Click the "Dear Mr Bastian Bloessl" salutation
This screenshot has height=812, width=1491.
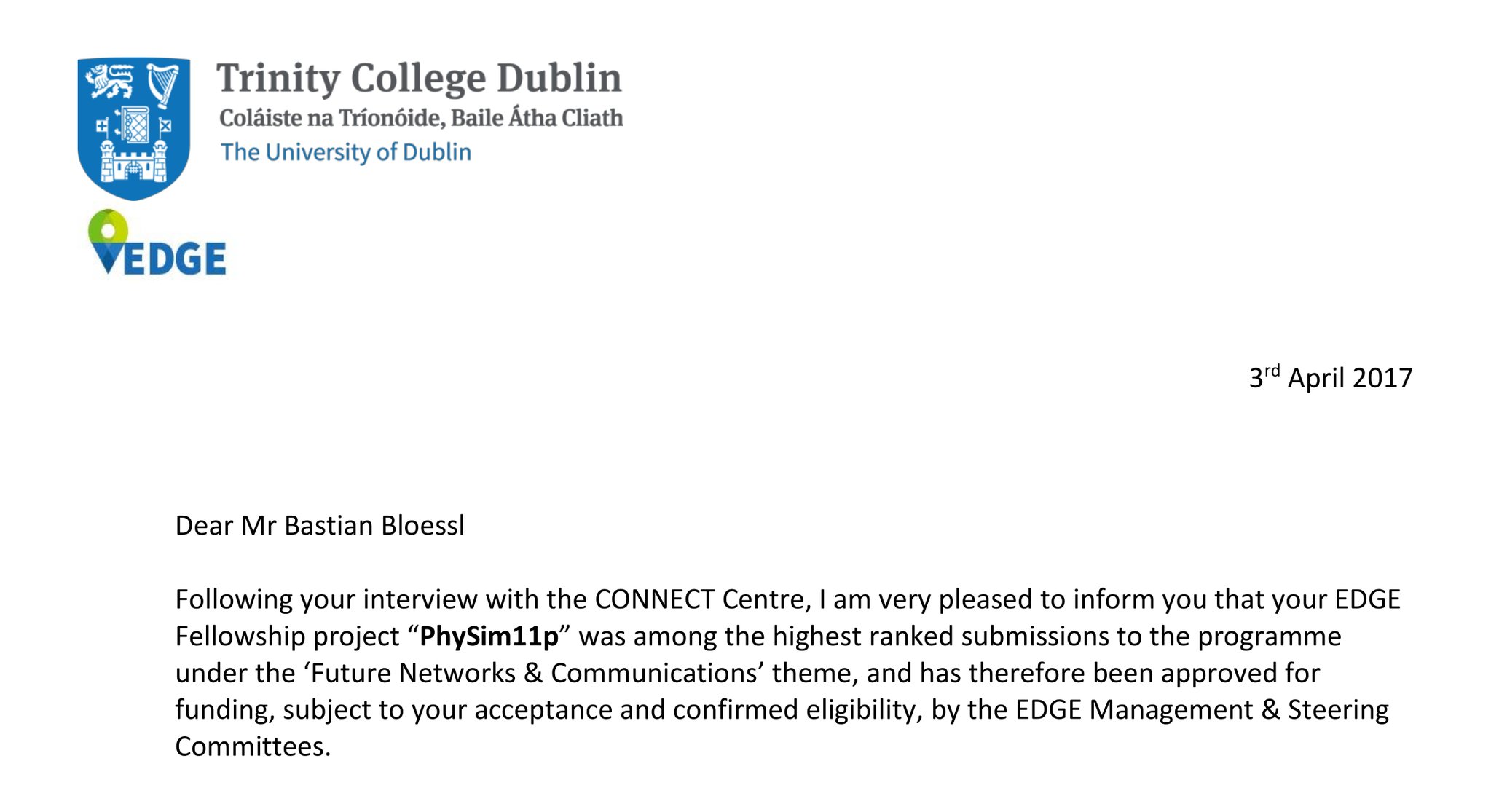[320, 526]
